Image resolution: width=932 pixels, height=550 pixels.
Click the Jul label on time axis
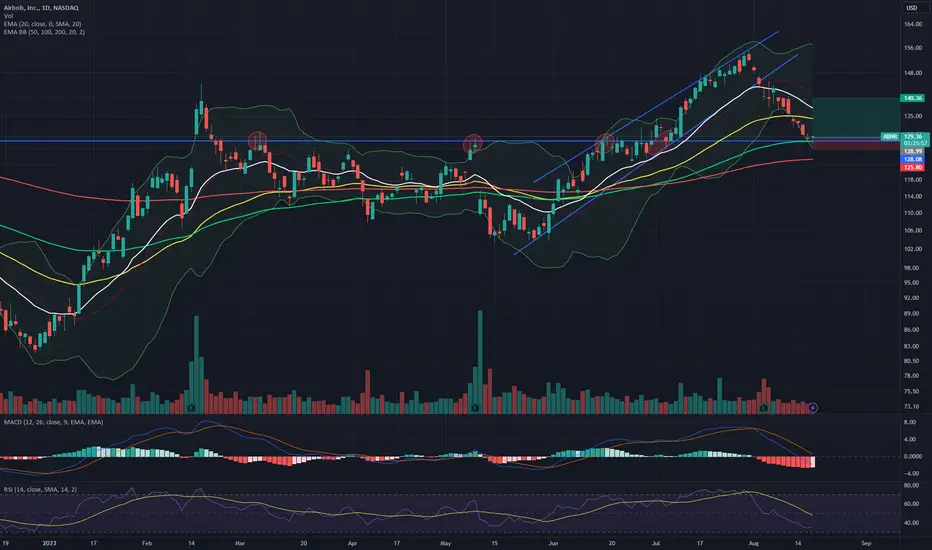tap(656, 543)
